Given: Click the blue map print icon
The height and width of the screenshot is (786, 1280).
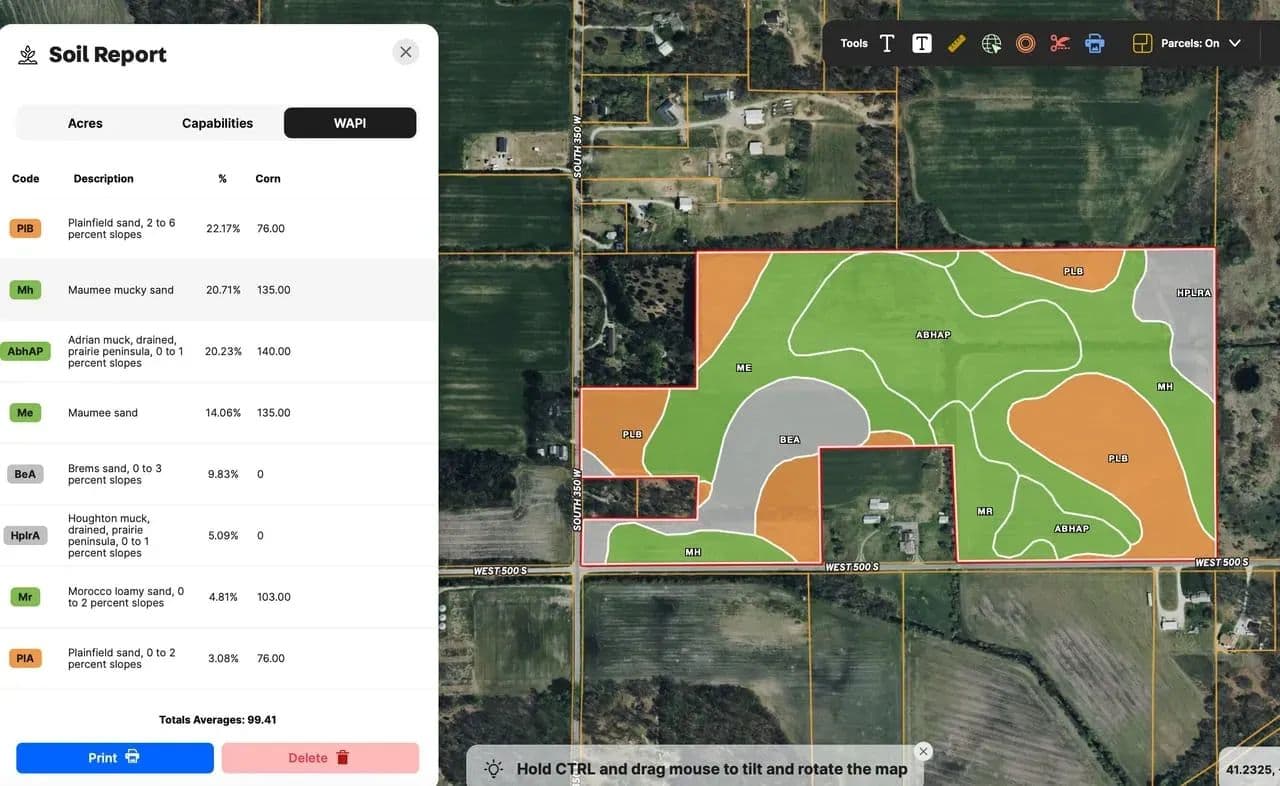Looking at the screenshot, I should coord(1095,43).
